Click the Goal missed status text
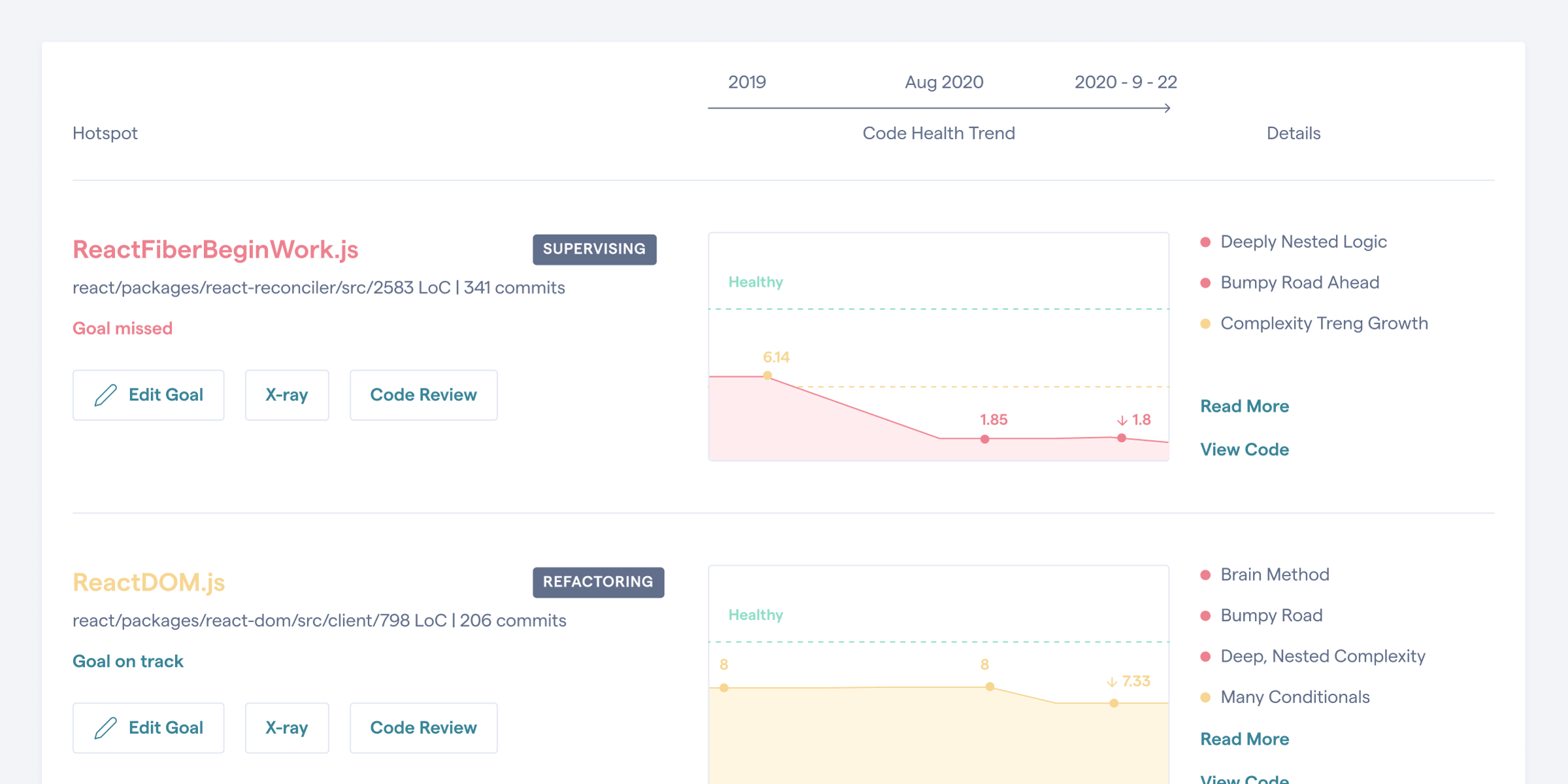The width and height of the screenshot is (1568, 784). [122, 328]
